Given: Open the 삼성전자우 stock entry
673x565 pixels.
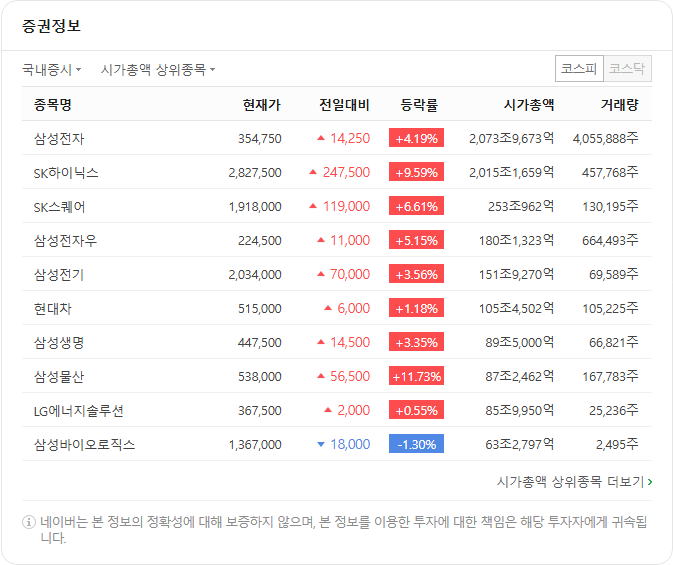Looking at the screenshot, I should [x=65, y=240].
